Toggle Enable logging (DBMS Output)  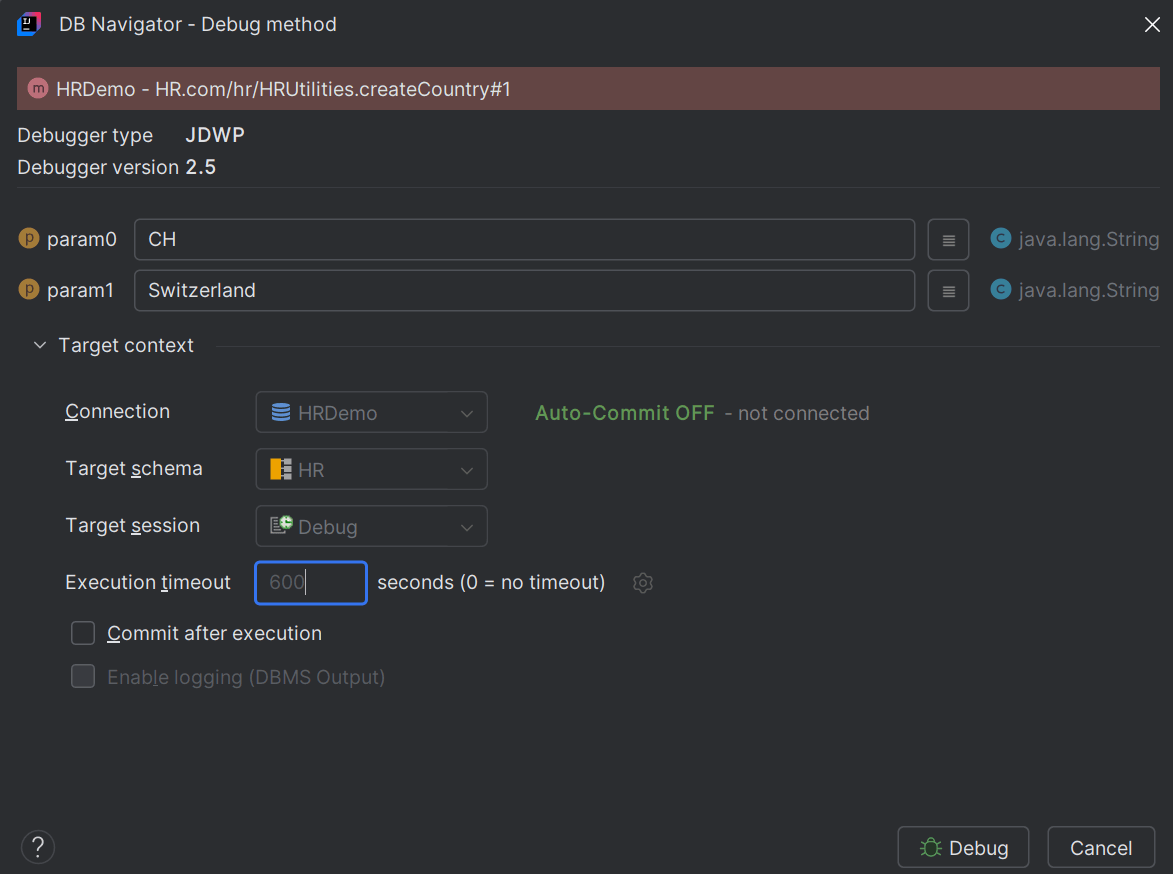pyautogui.click(x=83, y=676)
